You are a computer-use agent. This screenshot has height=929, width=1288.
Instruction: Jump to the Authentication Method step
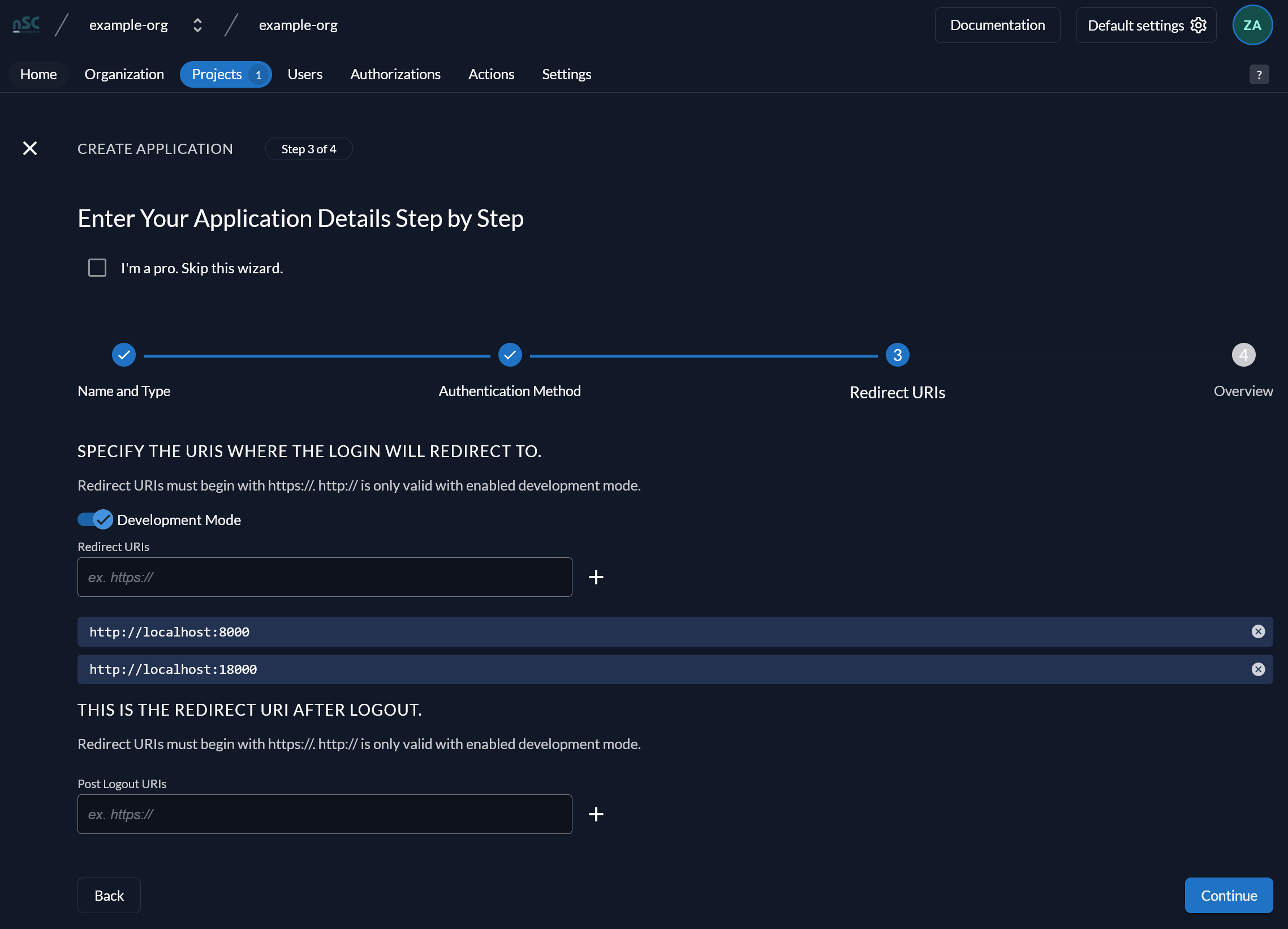[x=510, y=355]
